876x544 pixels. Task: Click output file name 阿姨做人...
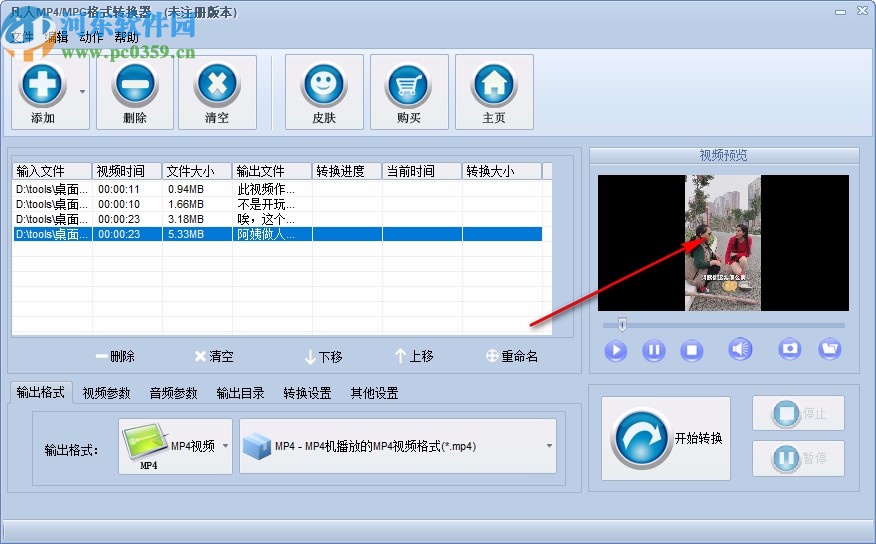pos(266,234)
